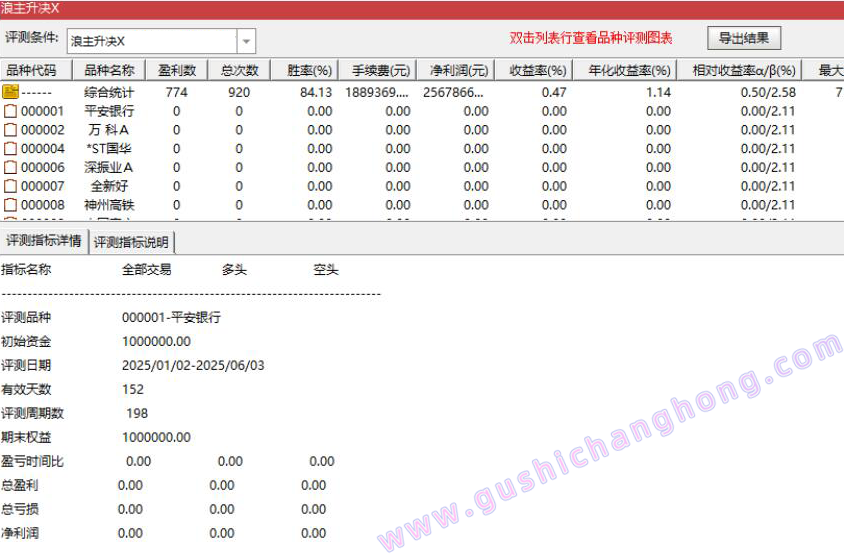Click the 全部交易 column heading
Screen dimensions: 844x554
(x=147, y=270)
